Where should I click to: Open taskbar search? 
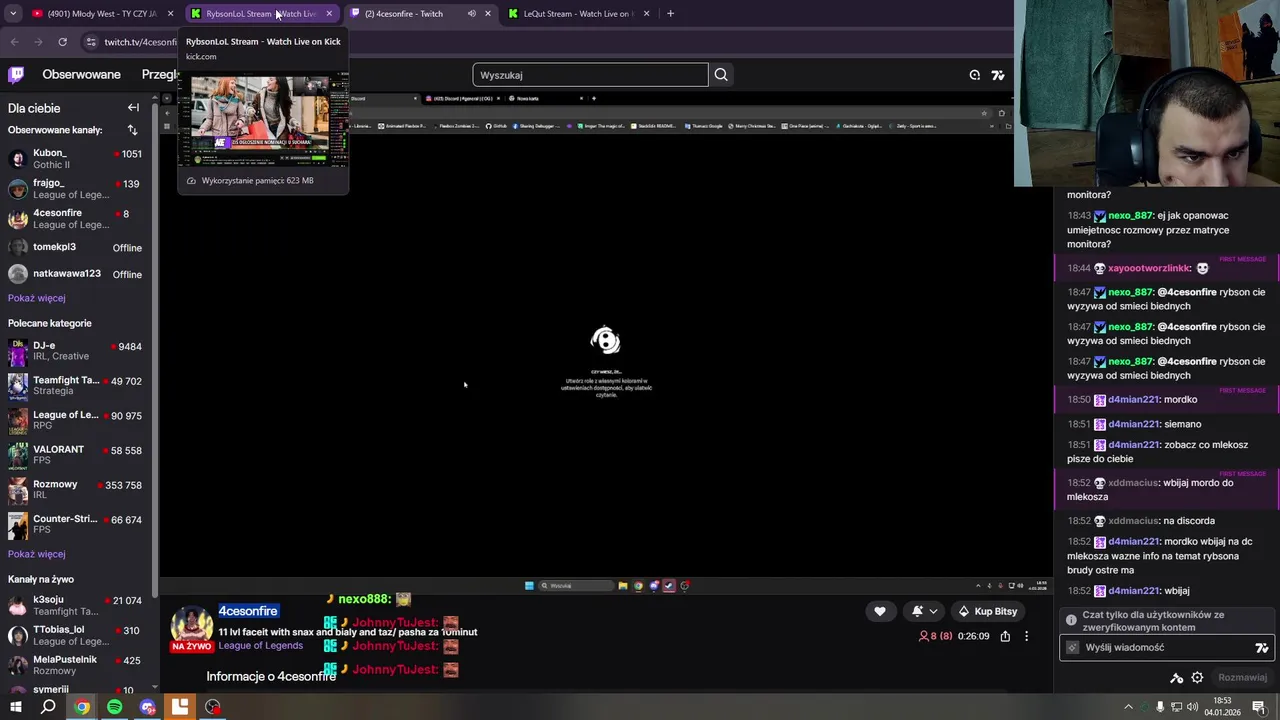48,707
